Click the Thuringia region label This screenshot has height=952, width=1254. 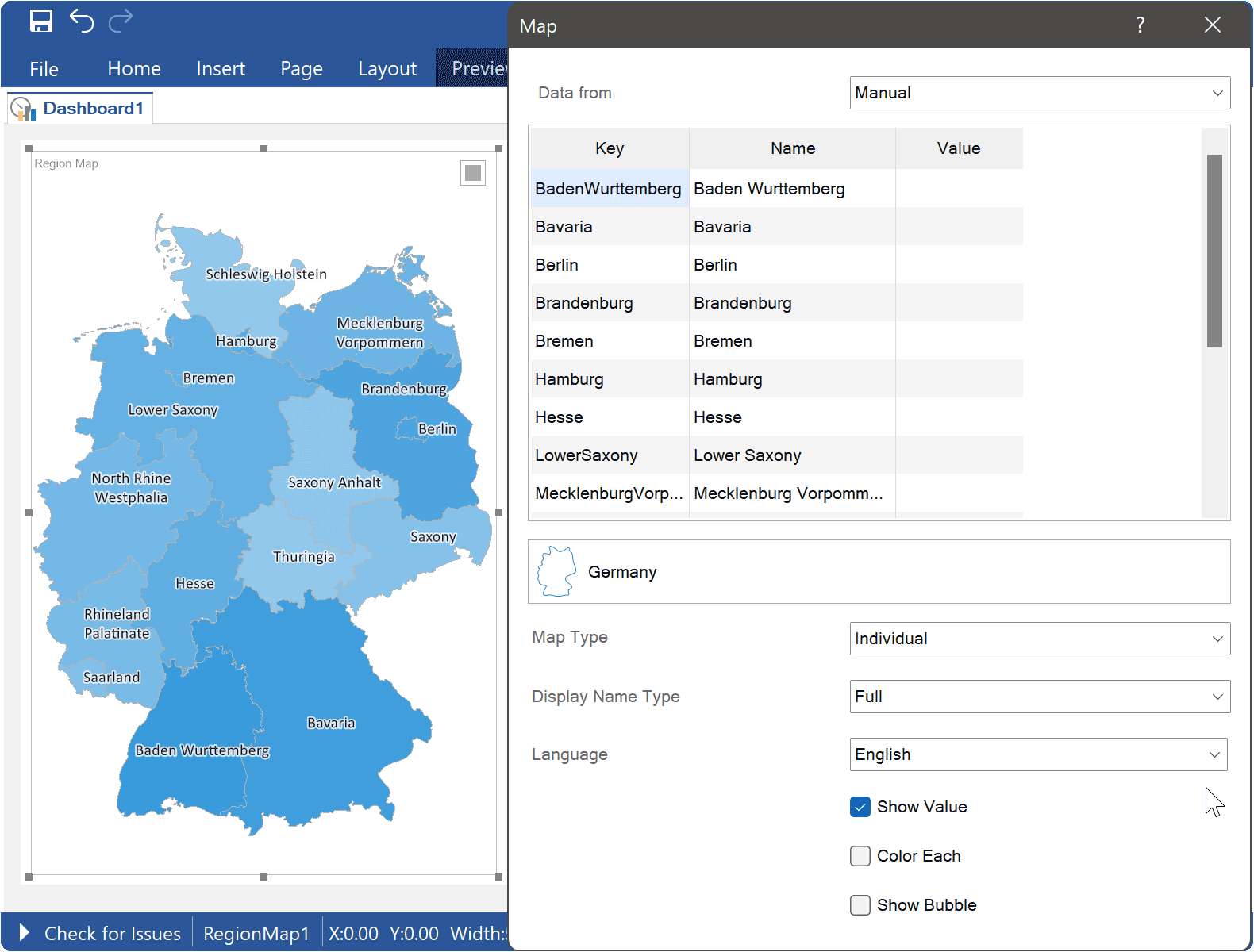(304, 557)
